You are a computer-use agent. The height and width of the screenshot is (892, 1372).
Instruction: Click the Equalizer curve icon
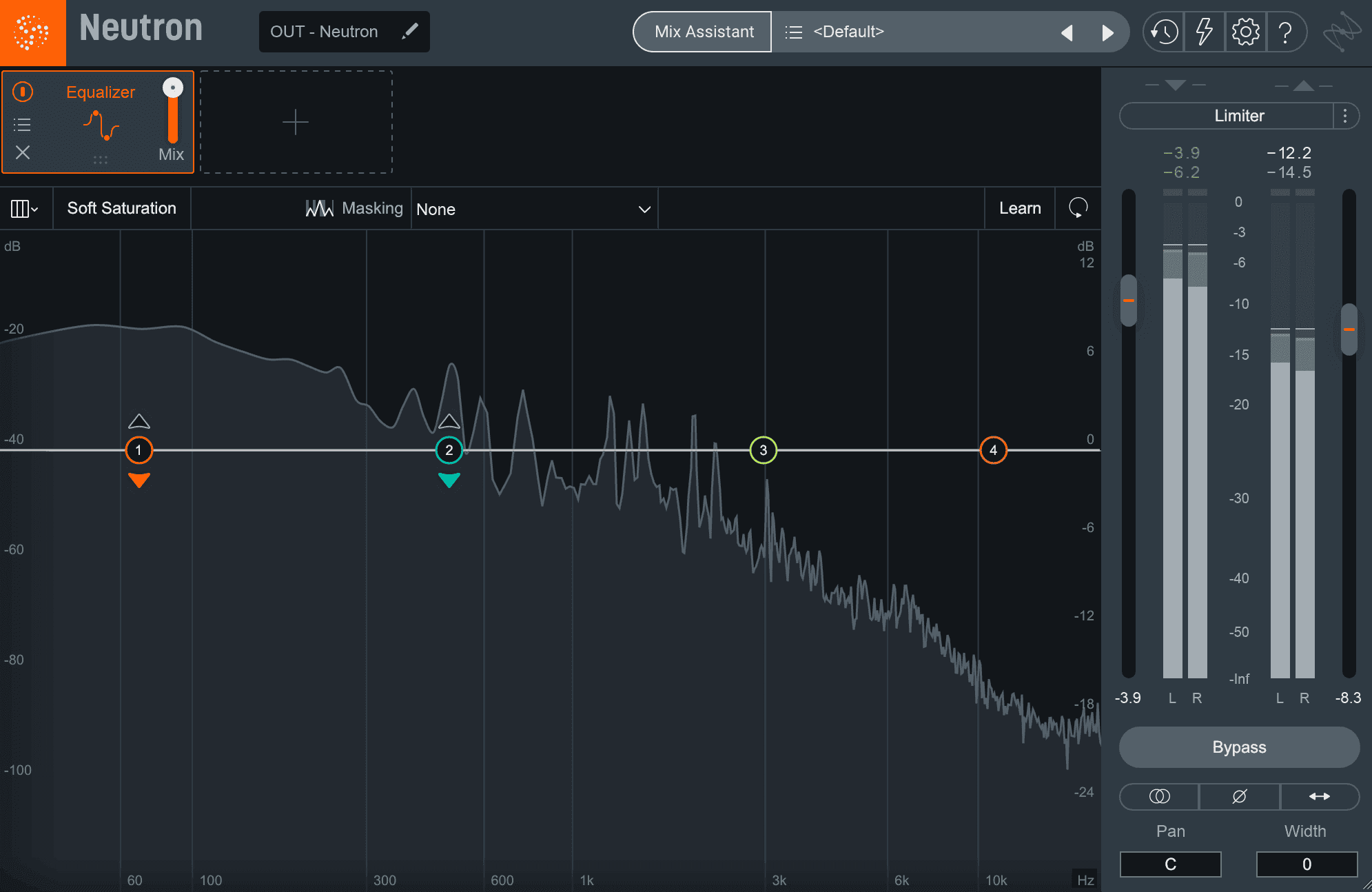coord(101,125)
